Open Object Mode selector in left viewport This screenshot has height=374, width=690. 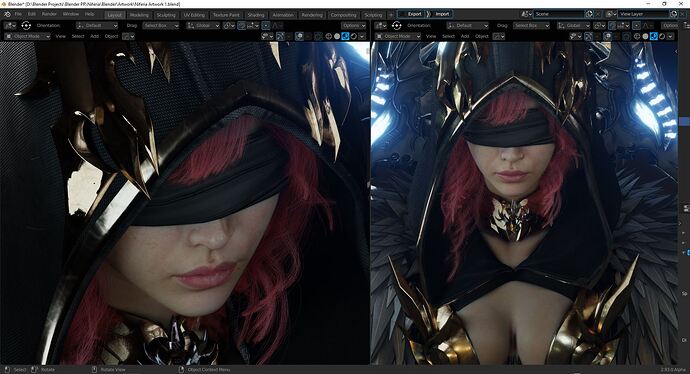(27, 37)
